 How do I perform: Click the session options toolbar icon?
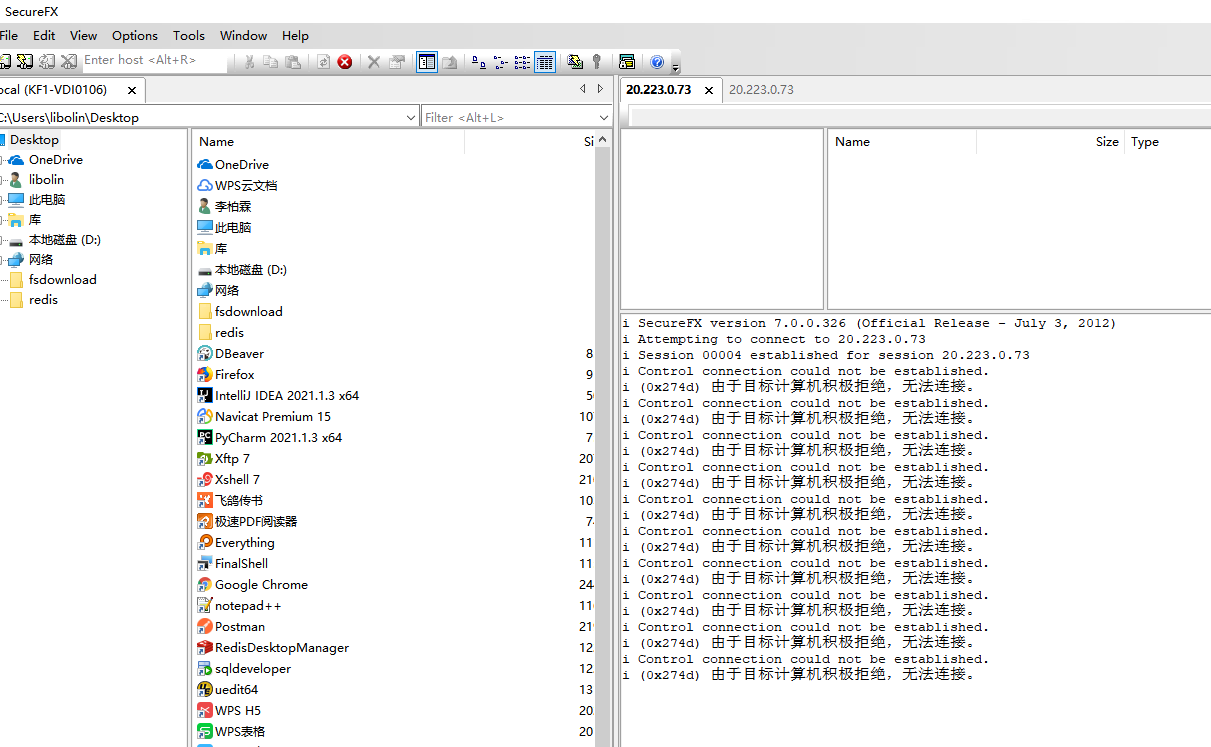pos(627,61)
